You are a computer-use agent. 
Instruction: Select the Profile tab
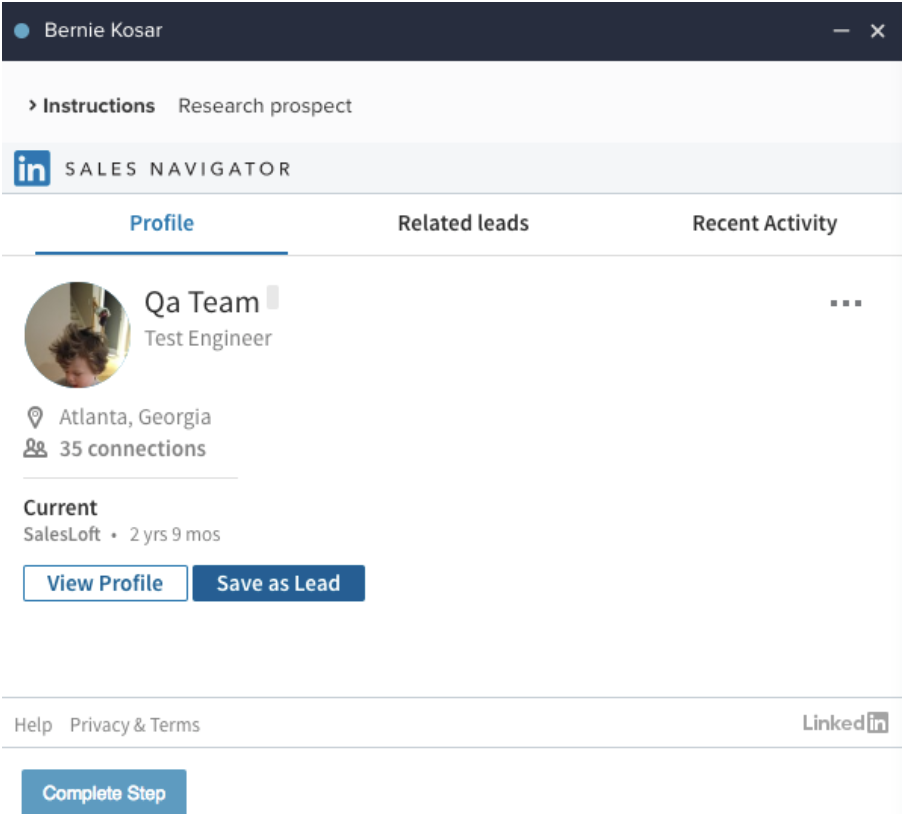click(x=161, y=223)
